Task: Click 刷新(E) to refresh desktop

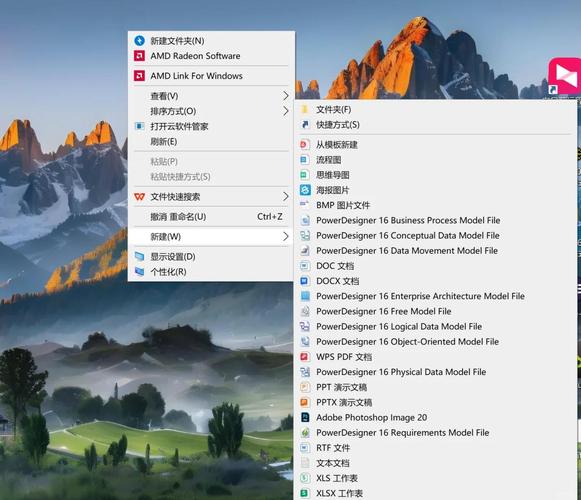Action: click(x=211, y=142)
